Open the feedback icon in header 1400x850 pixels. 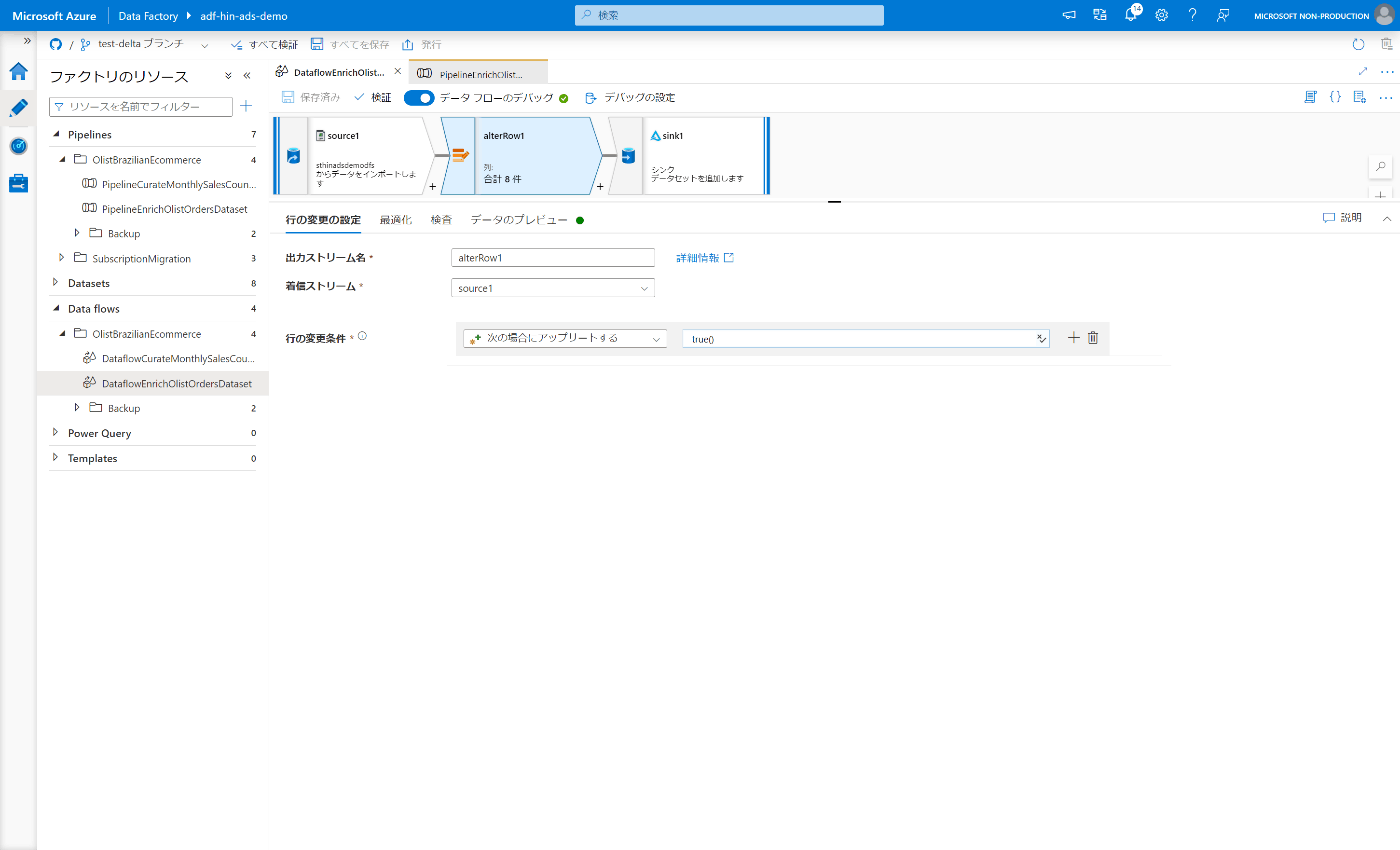click(x=1222, y=15)
